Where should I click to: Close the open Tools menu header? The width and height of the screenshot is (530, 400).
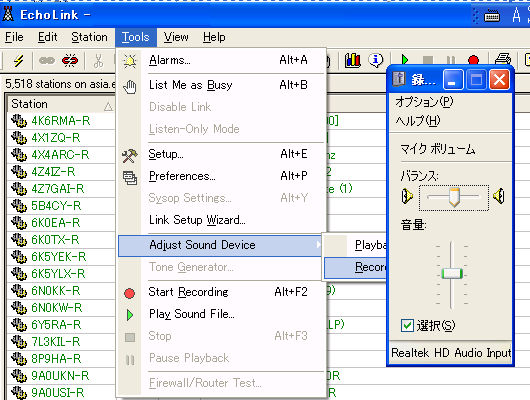tap(136, 37)
